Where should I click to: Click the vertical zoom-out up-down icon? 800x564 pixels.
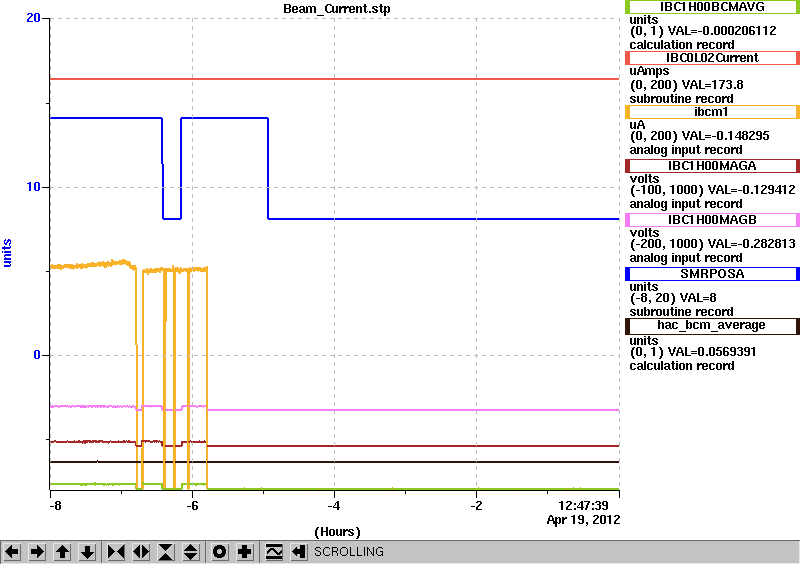point(190,552)
